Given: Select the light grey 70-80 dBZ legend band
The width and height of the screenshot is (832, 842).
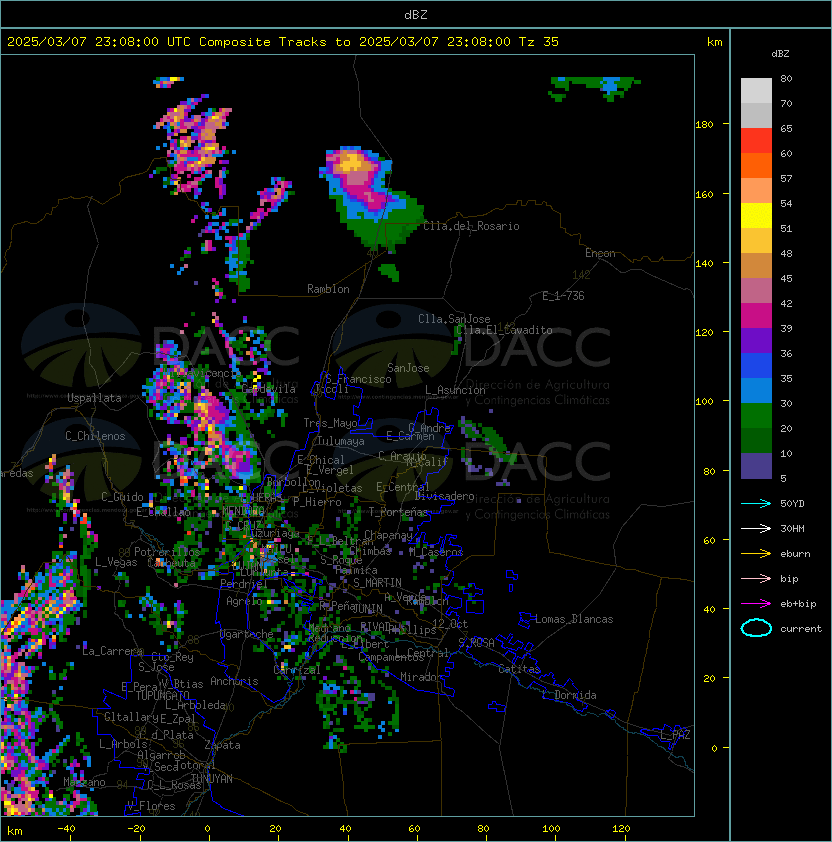Looking at the screenshot, I should coord(756,91).
